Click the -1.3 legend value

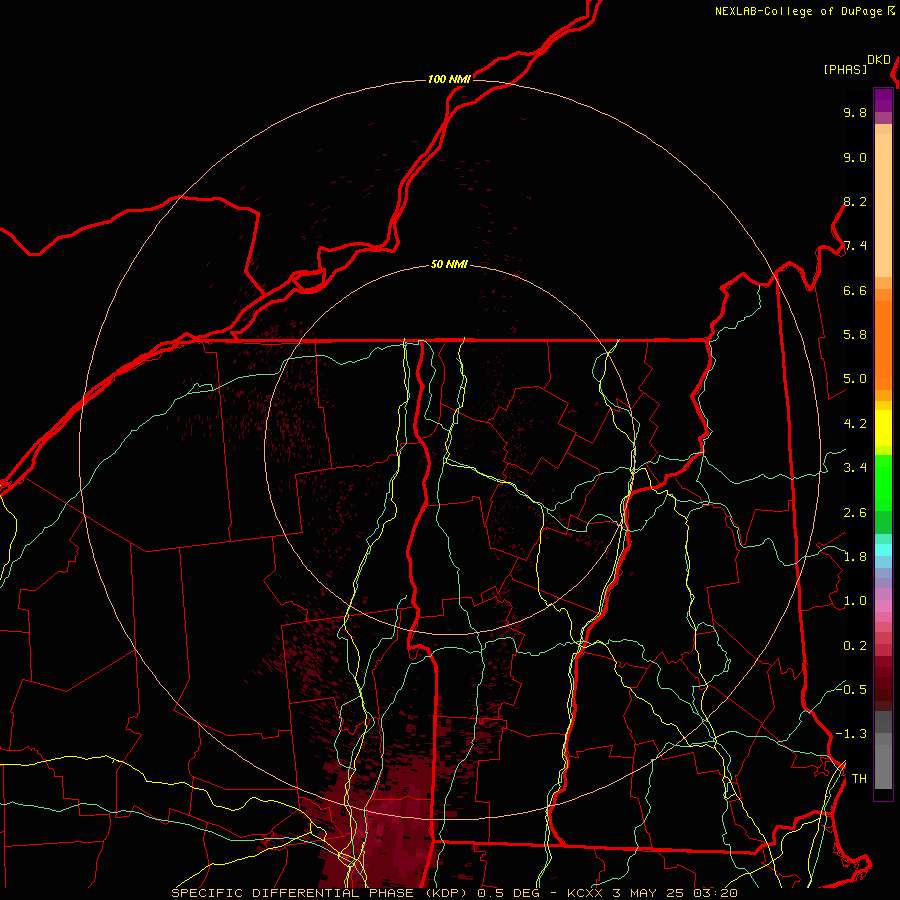(x=851, y=734)
